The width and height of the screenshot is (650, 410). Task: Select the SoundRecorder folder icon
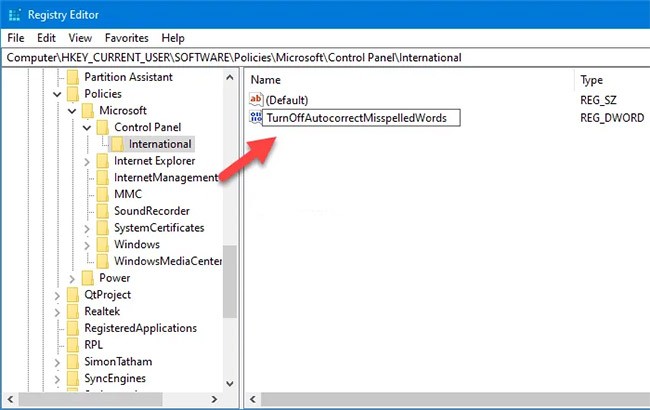(x=103, y=211)
